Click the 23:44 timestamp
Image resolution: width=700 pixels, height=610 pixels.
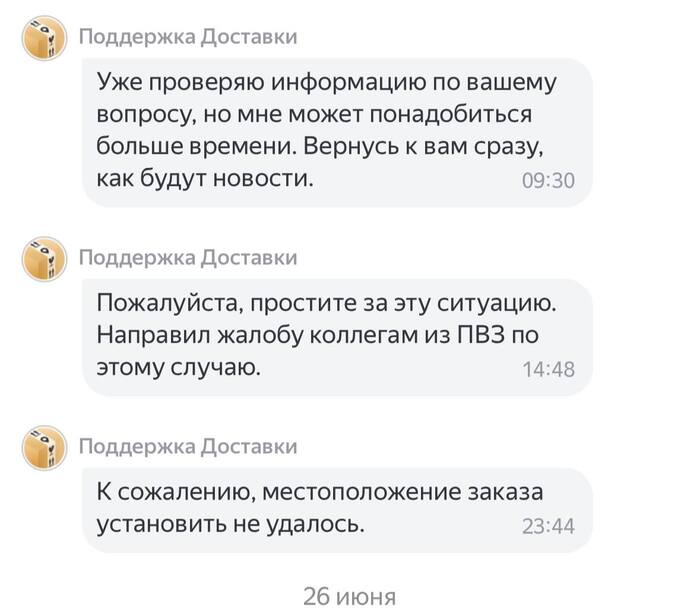[548, 527]
